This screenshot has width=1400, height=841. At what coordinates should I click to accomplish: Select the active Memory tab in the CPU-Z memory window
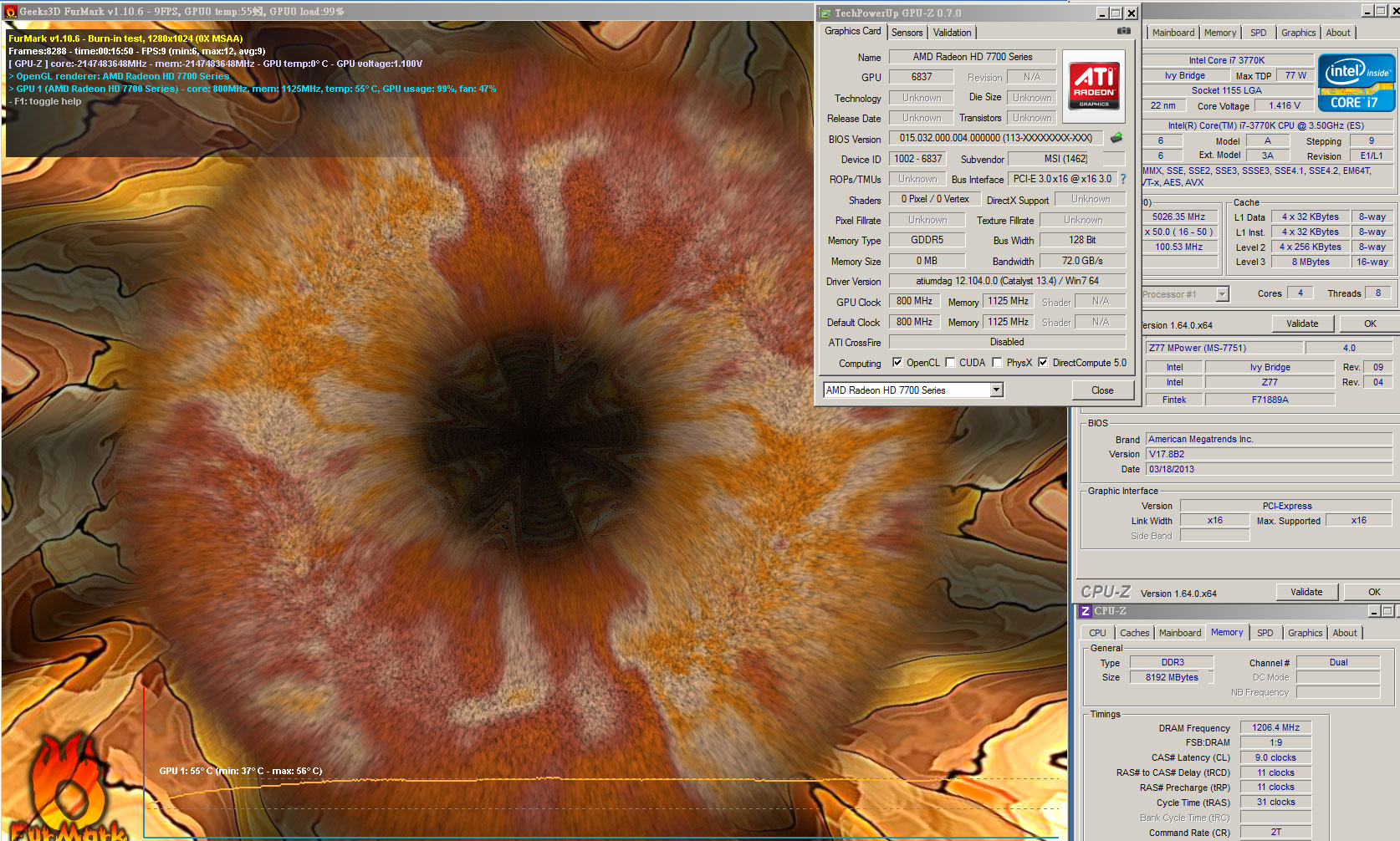(1227, 632)
